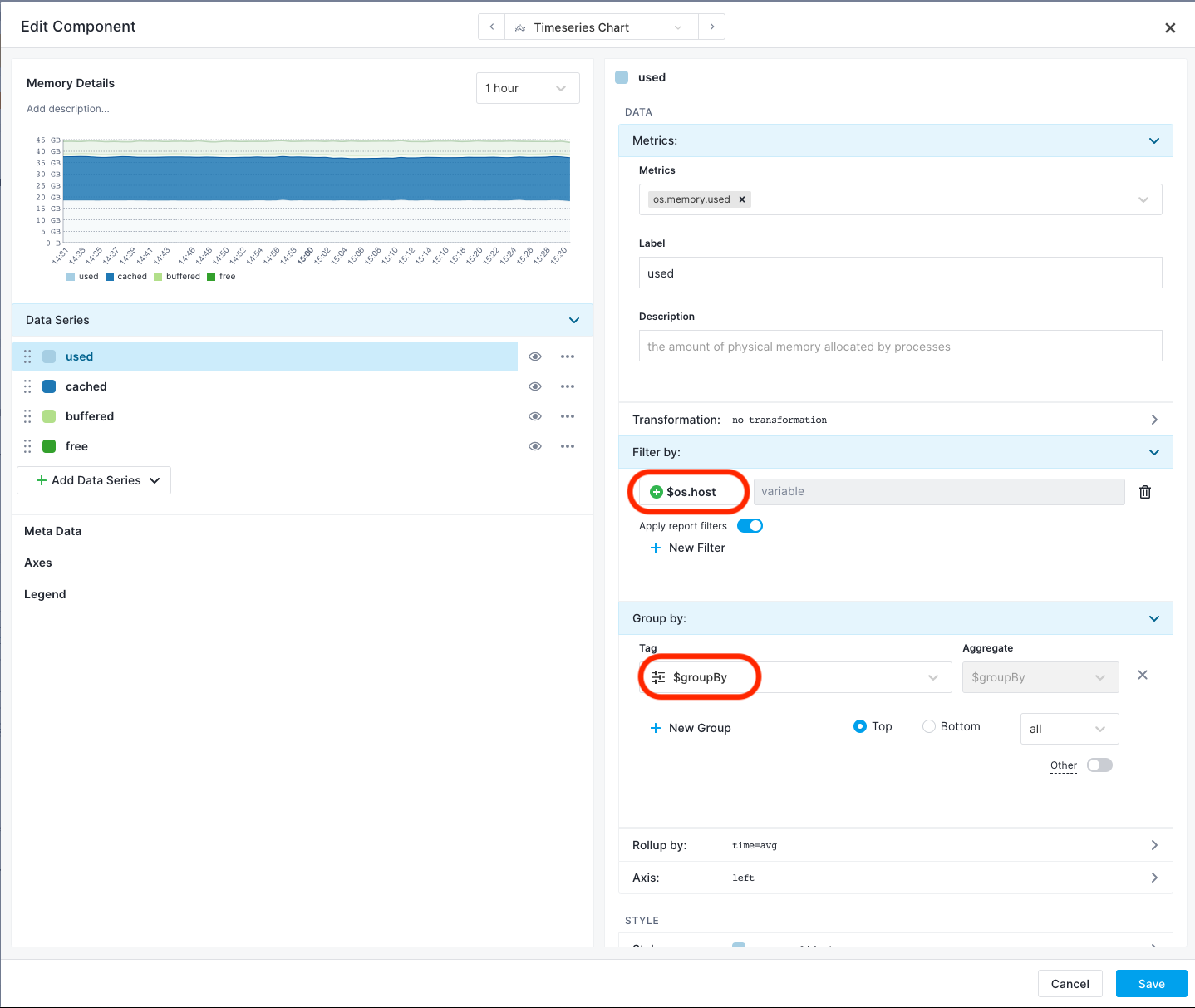Image resolution: width=1195 pixels, height=1008 pixels.
Task: Select drag handle of cached series
Action: pos(27,386)
